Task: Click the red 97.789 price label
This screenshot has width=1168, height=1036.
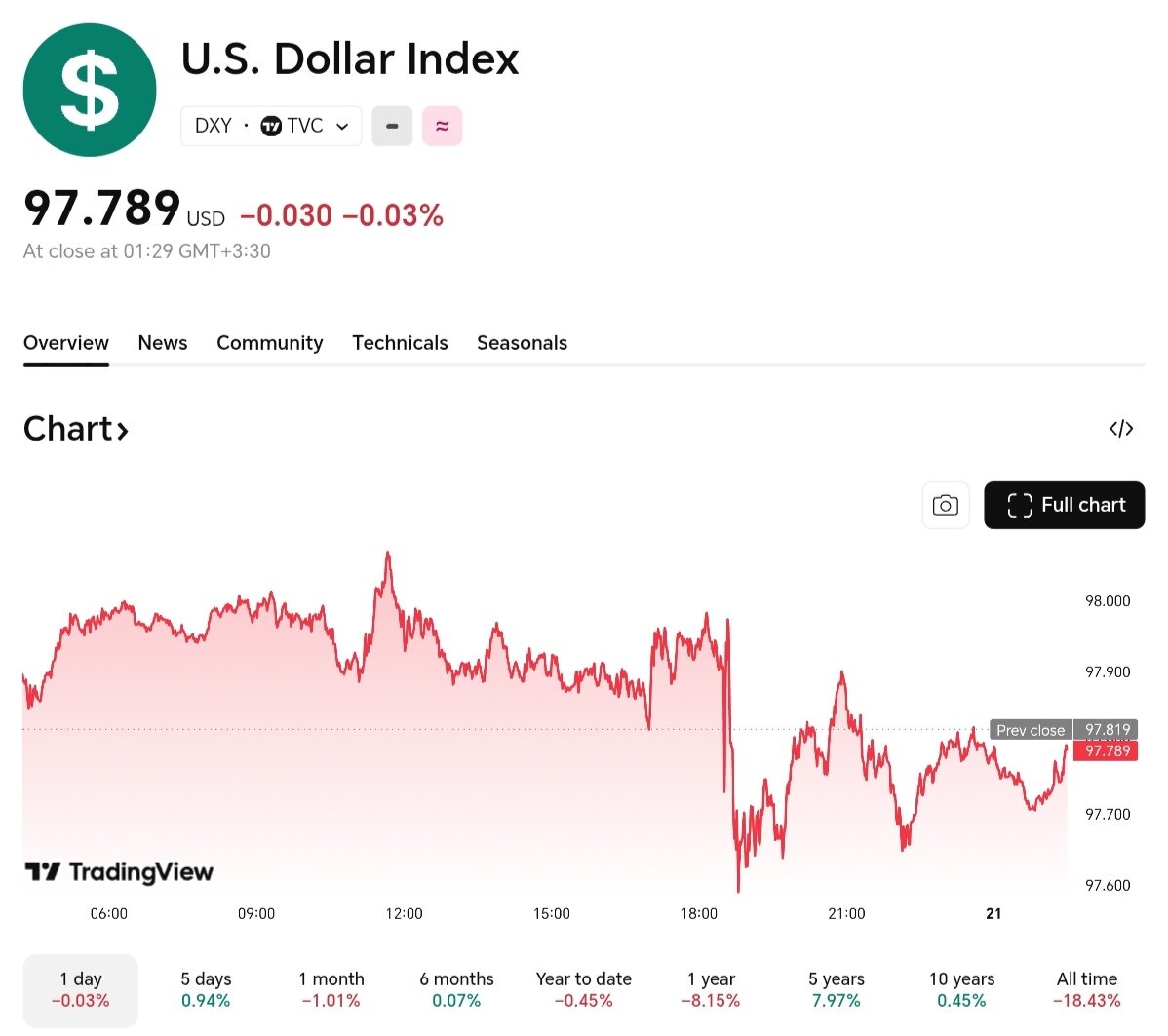Action: [1107, 750]
